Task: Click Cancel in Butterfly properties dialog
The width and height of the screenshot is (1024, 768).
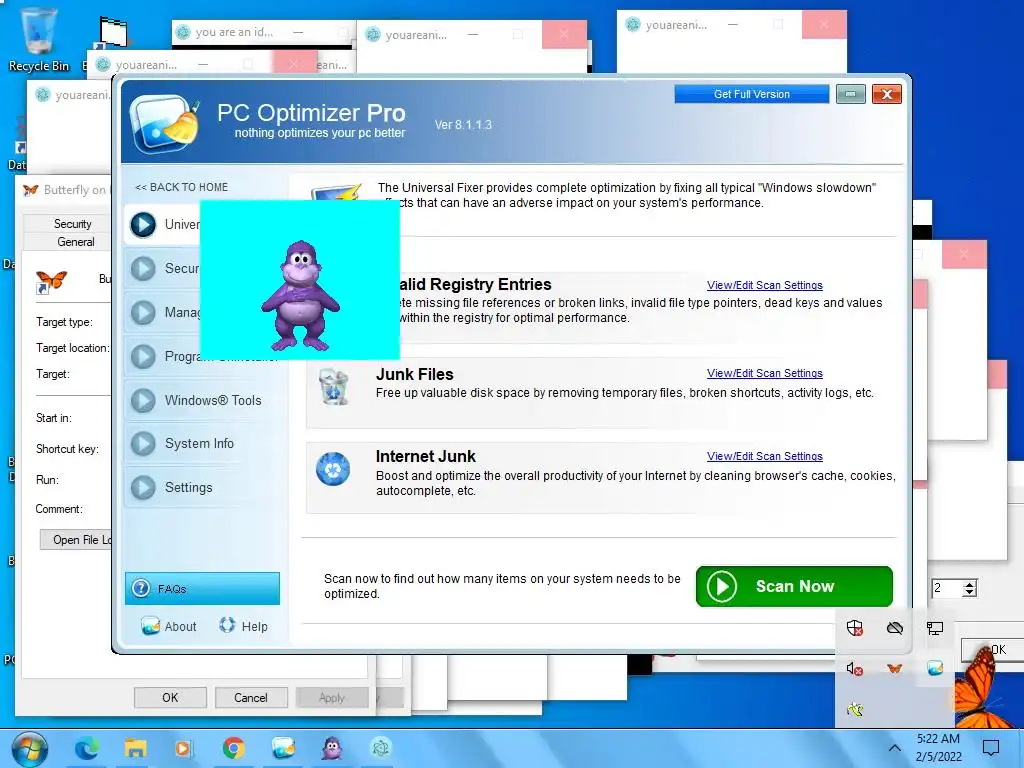Action: click(x=251, y=697)
